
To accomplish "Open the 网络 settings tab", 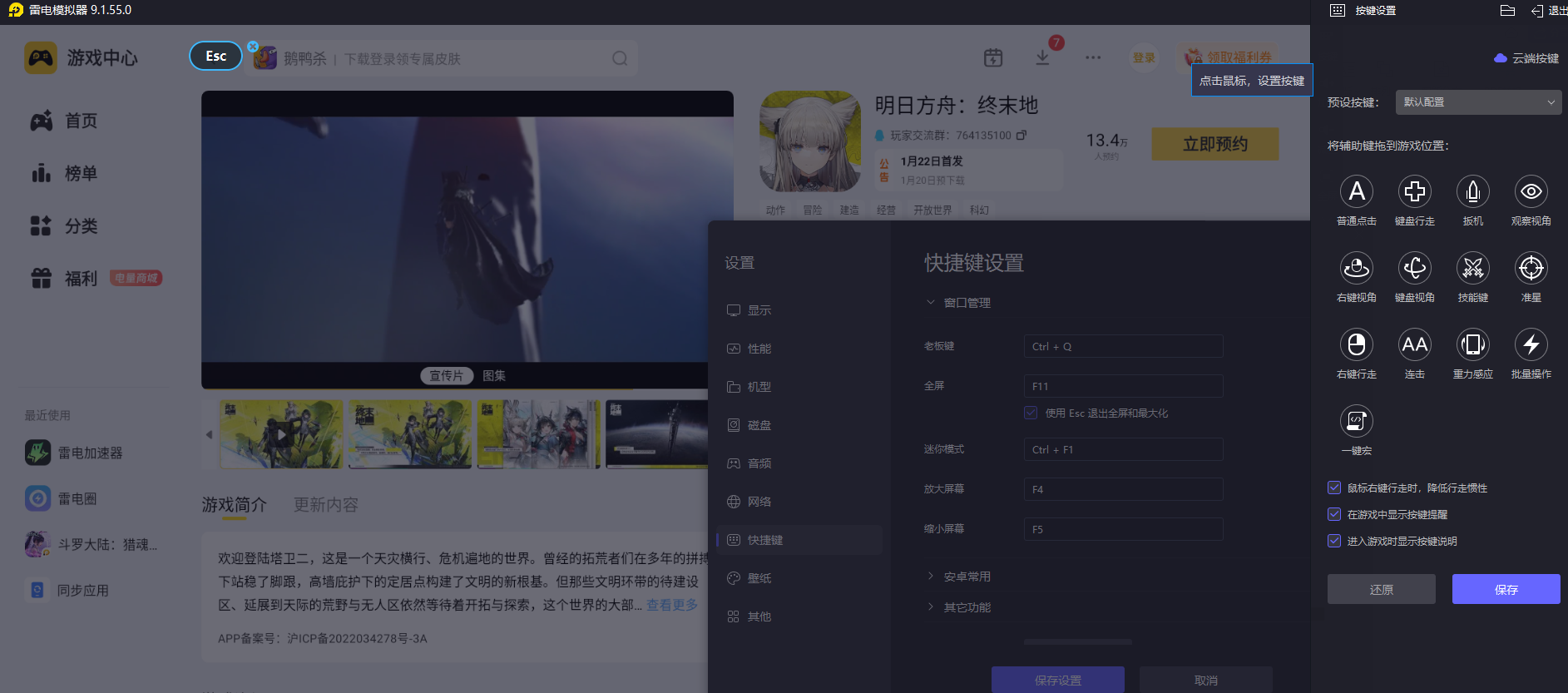I will tap(799, 502).
